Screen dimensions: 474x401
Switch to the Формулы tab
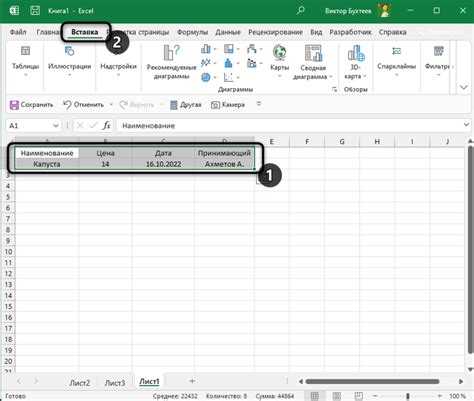(x=192, y=32)
